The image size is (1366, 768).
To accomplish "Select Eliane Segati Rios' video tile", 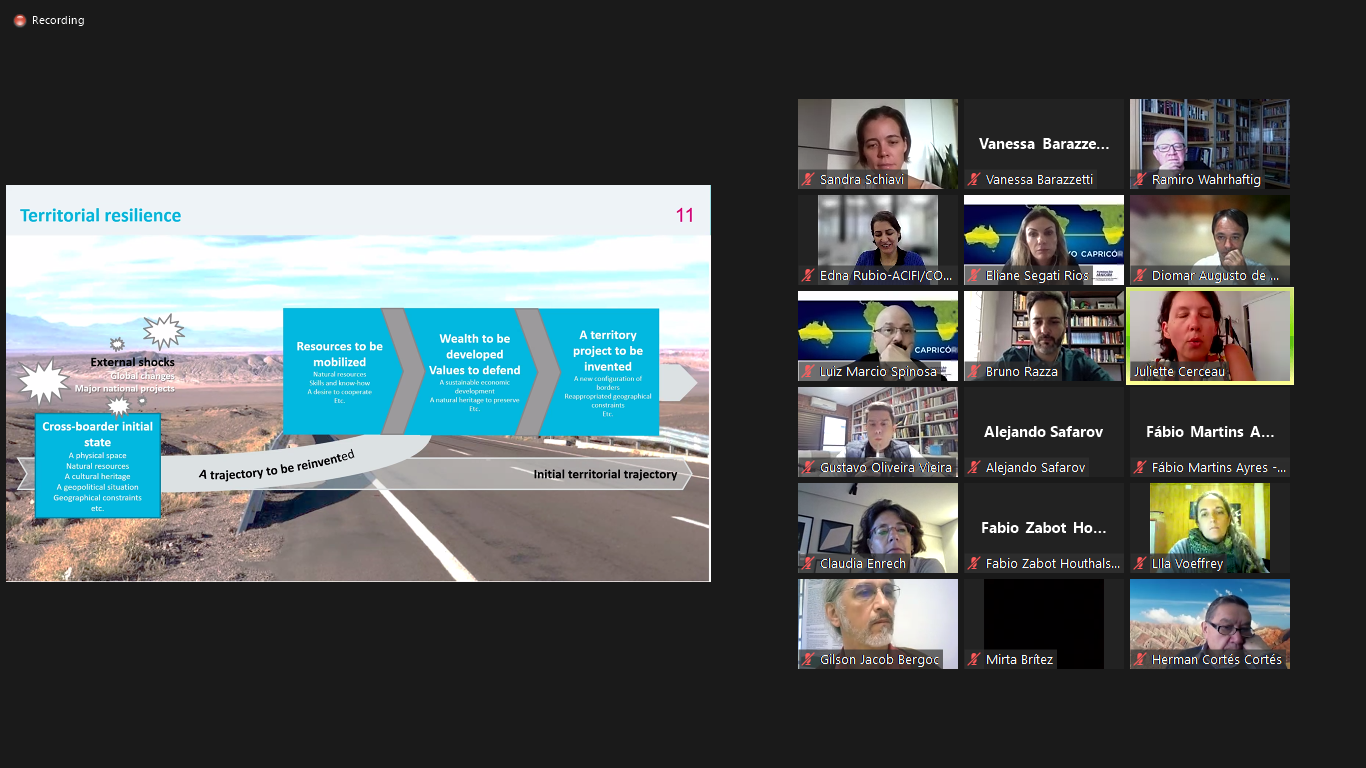I will [1044, 240].
